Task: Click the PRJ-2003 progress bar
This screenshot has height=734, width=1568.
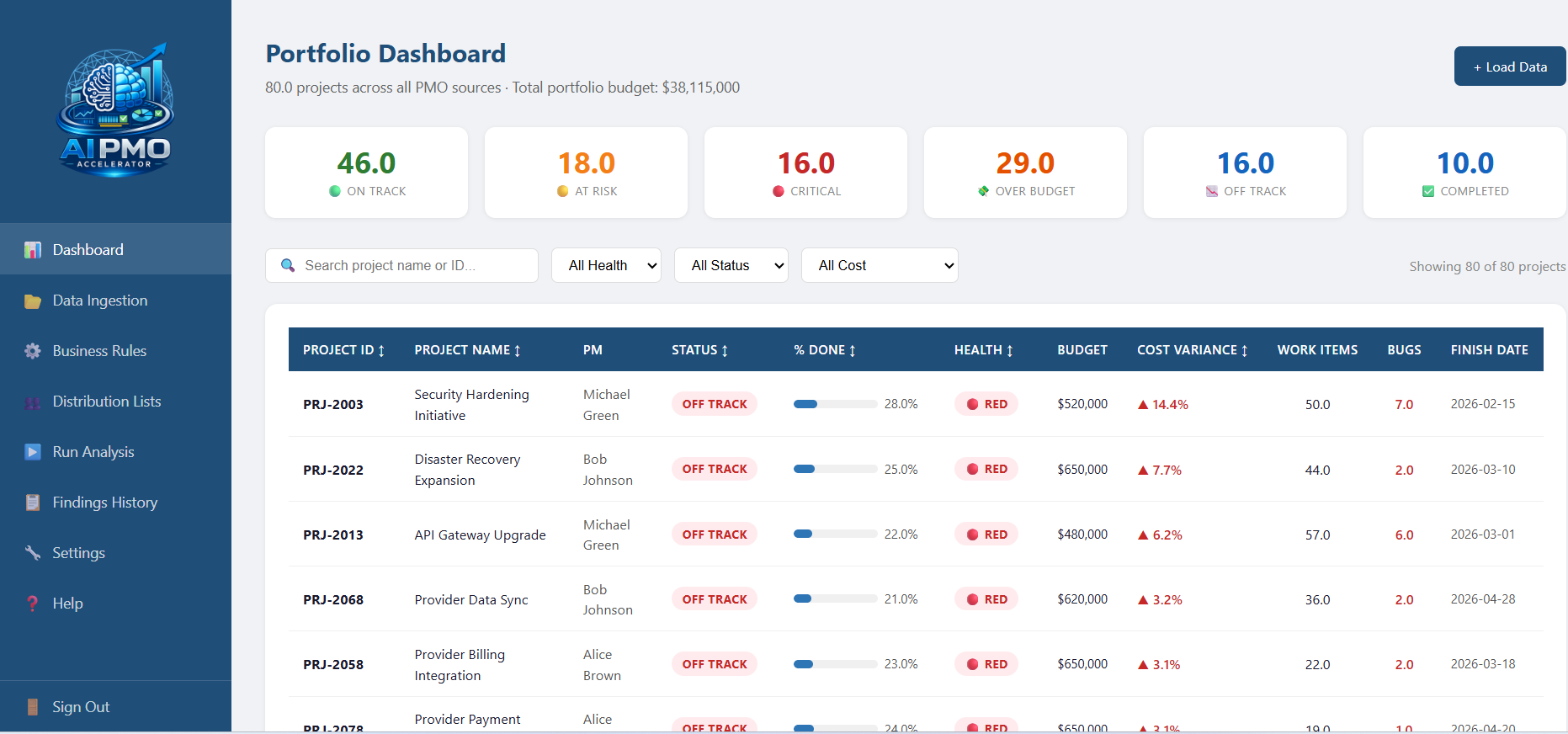Action: coord(835,404)
